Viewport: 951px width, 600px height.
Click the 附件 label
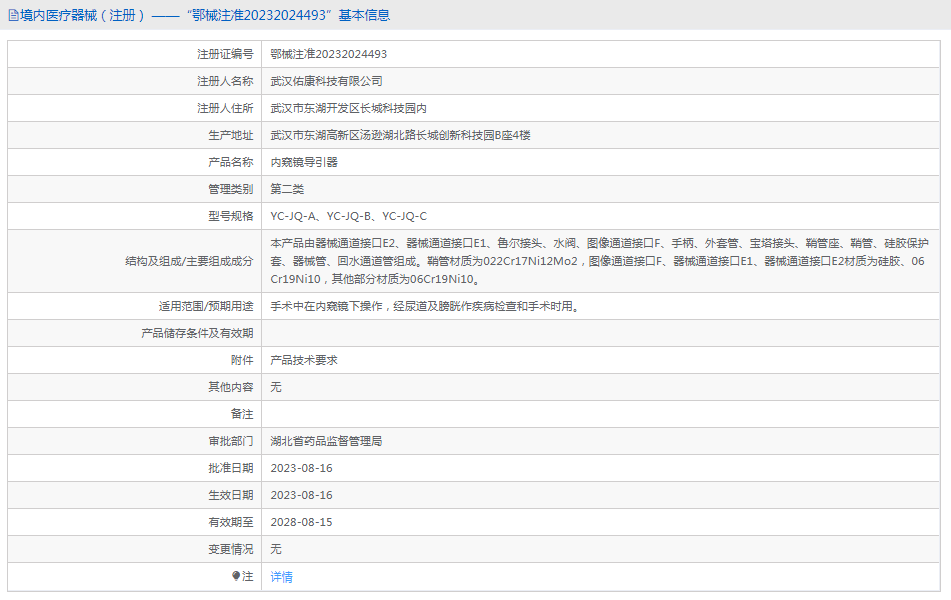click(242, 360)
